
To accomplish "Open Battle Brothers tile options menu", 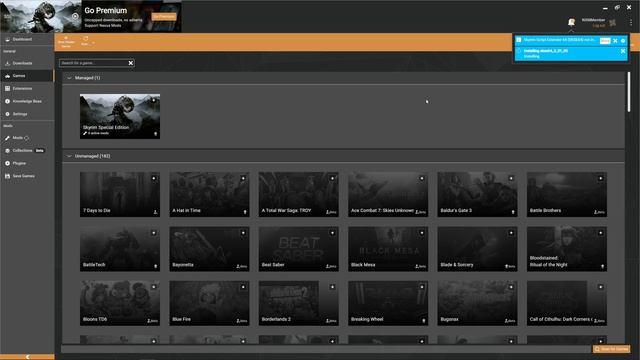I will click(601, 178).
